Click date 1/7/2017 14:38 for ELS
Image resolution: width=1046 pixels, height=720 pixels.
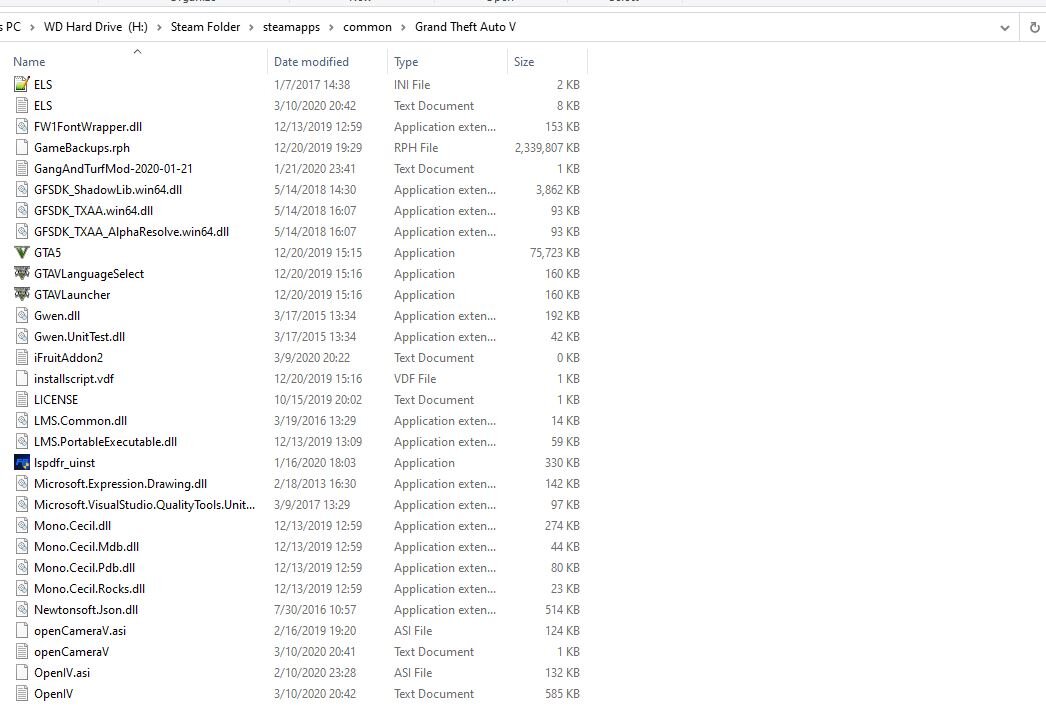312,85
